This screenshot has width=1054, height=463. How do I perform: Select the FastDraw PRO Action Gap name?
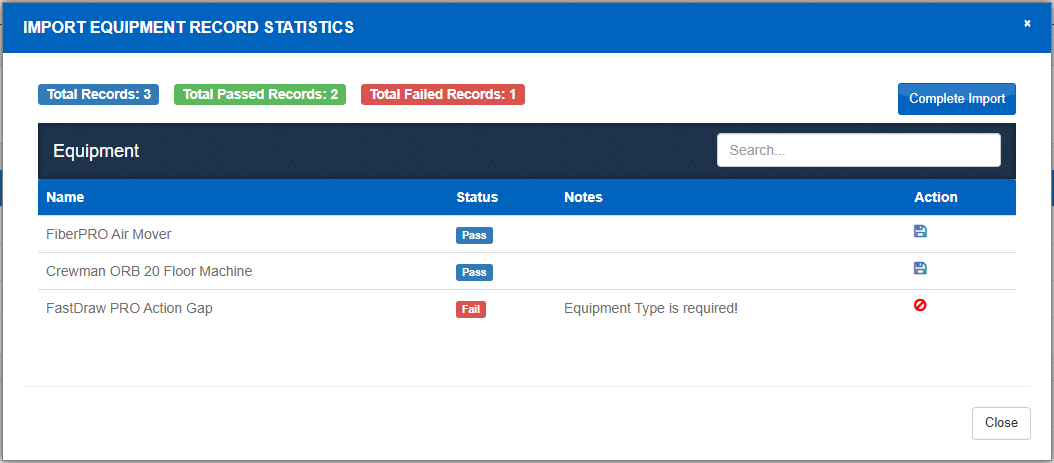[129, 308]
